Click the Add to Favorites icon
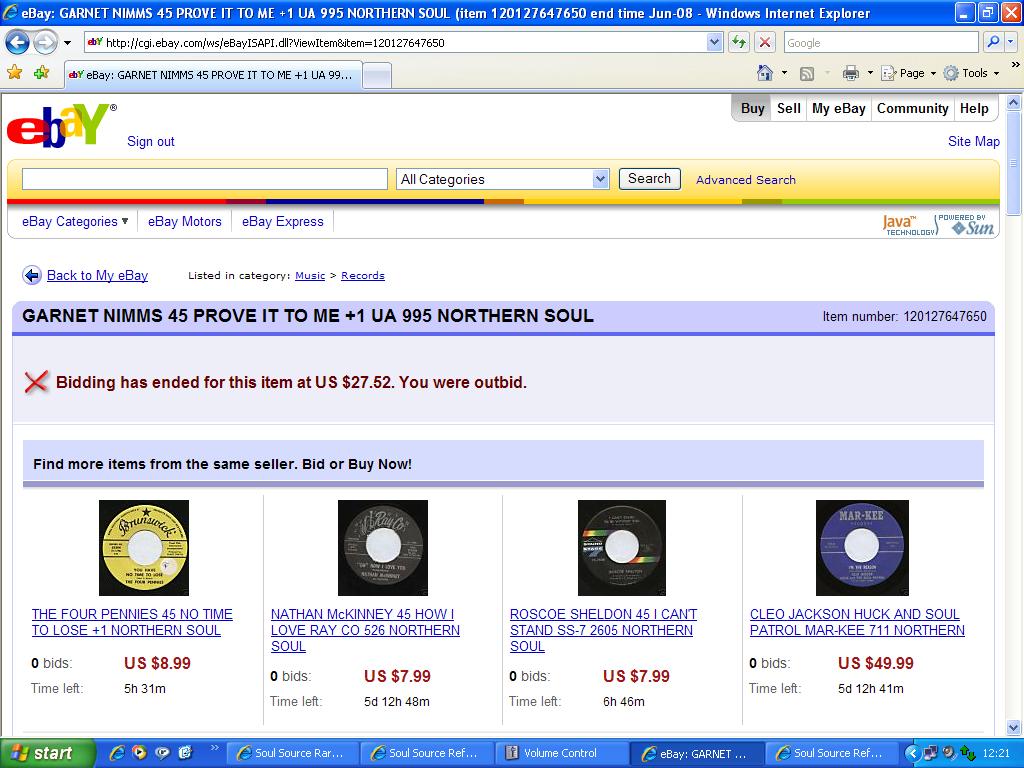Viewport: 1024px width, 768px height. (x=42, y=73)
